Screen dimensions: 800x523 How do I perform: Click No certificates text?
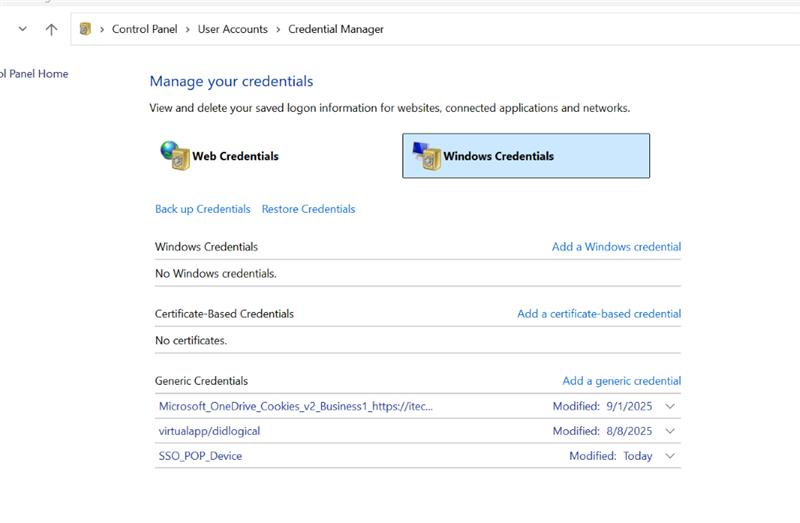click(x=191, y=340)
